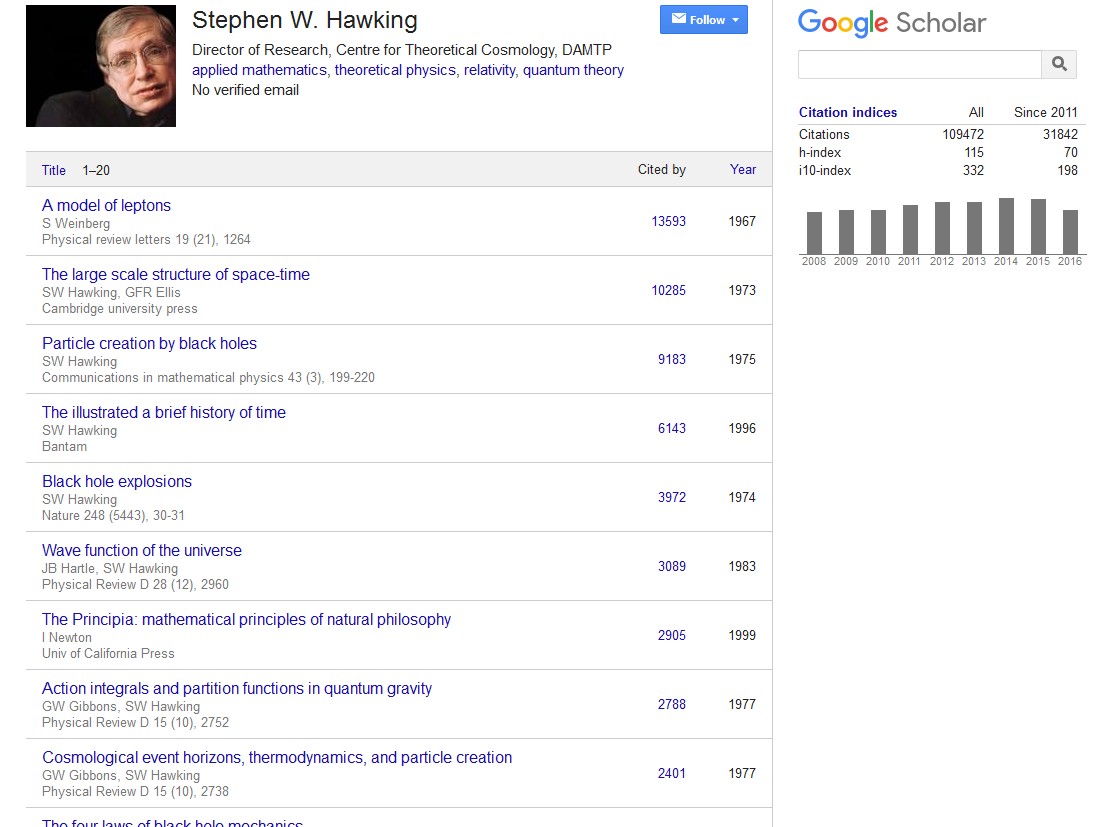Click the 'Since 2011' column label

(1045, 112)
